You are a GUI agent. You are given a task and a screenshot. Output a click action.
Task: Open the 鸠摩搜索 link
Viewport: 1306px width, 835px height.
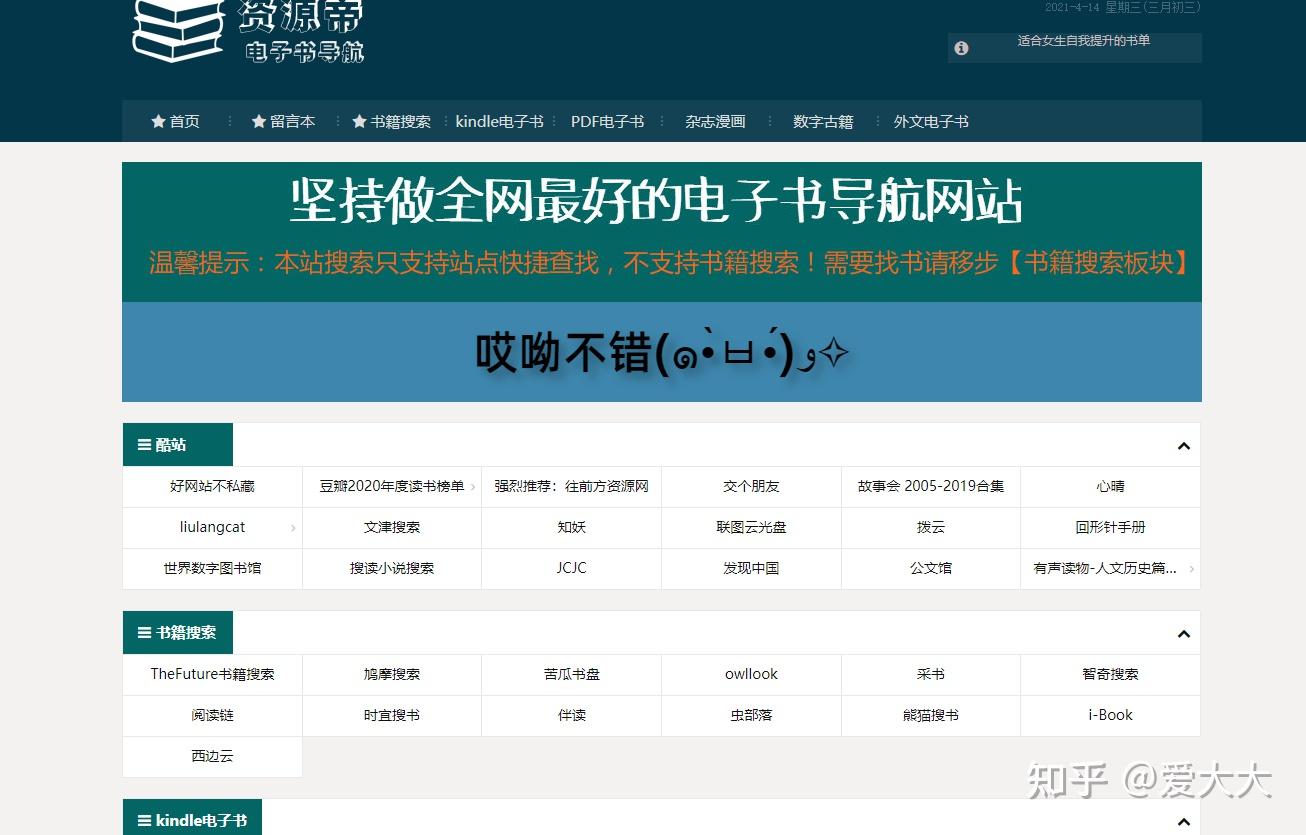click(x=392, y=674)
